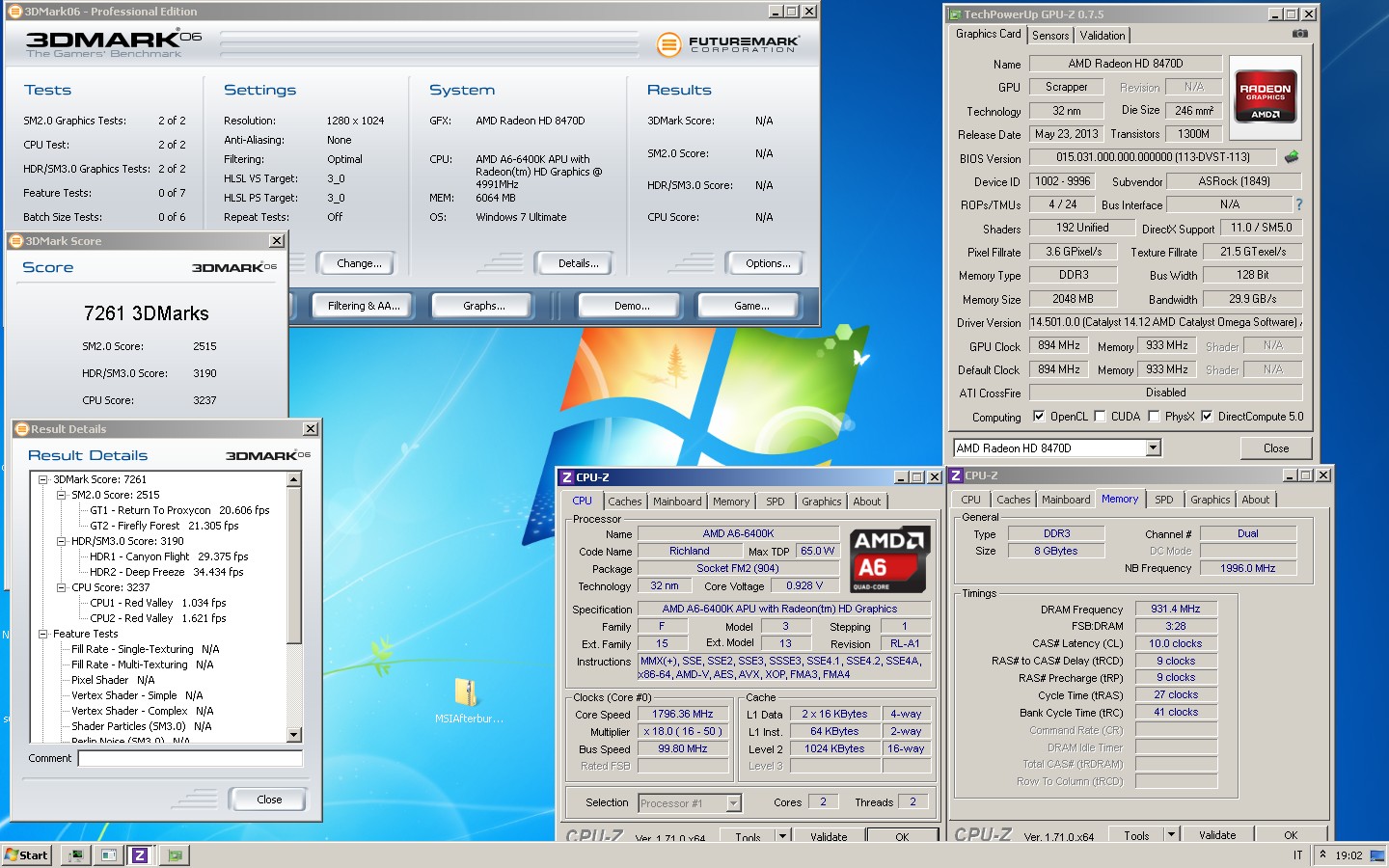Screen dimensions: 1389x868
Task: Click the Game... button
Action: pos(751,306)
